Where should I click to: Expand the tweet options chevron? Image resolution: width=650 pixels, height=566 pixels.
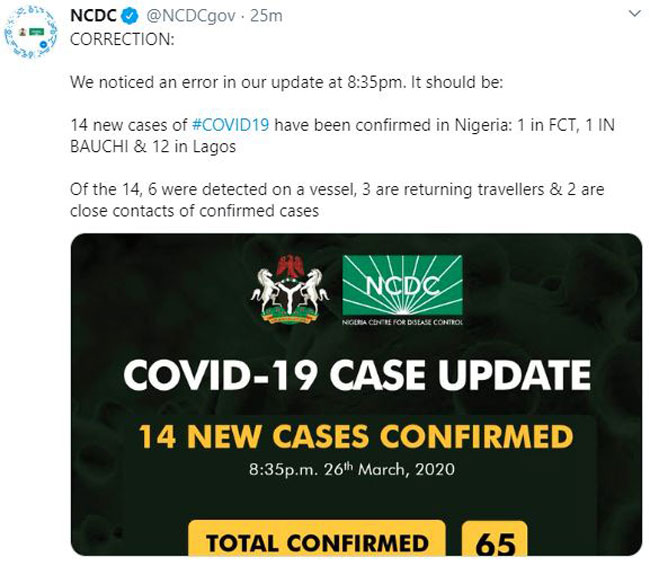point(635,14)
